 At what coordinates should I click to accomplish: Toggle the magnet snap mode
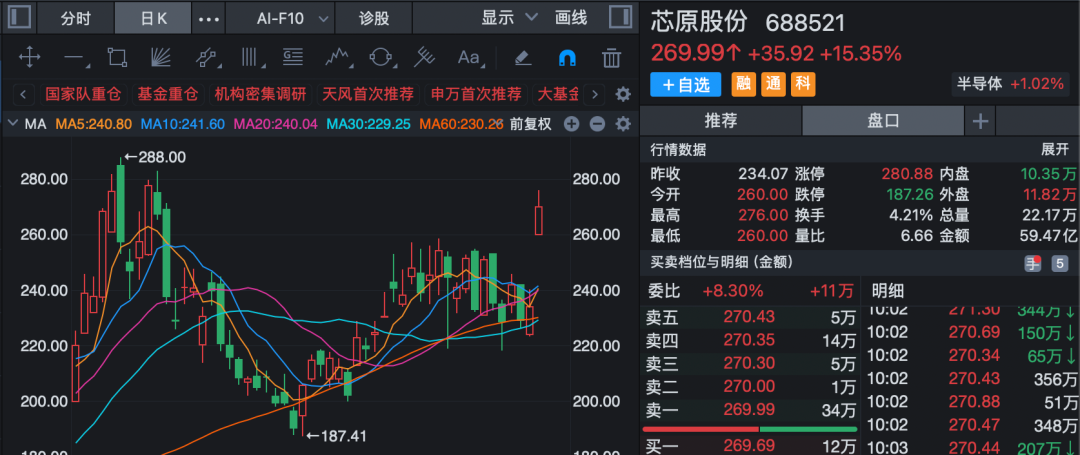click(x=567, y=57)
